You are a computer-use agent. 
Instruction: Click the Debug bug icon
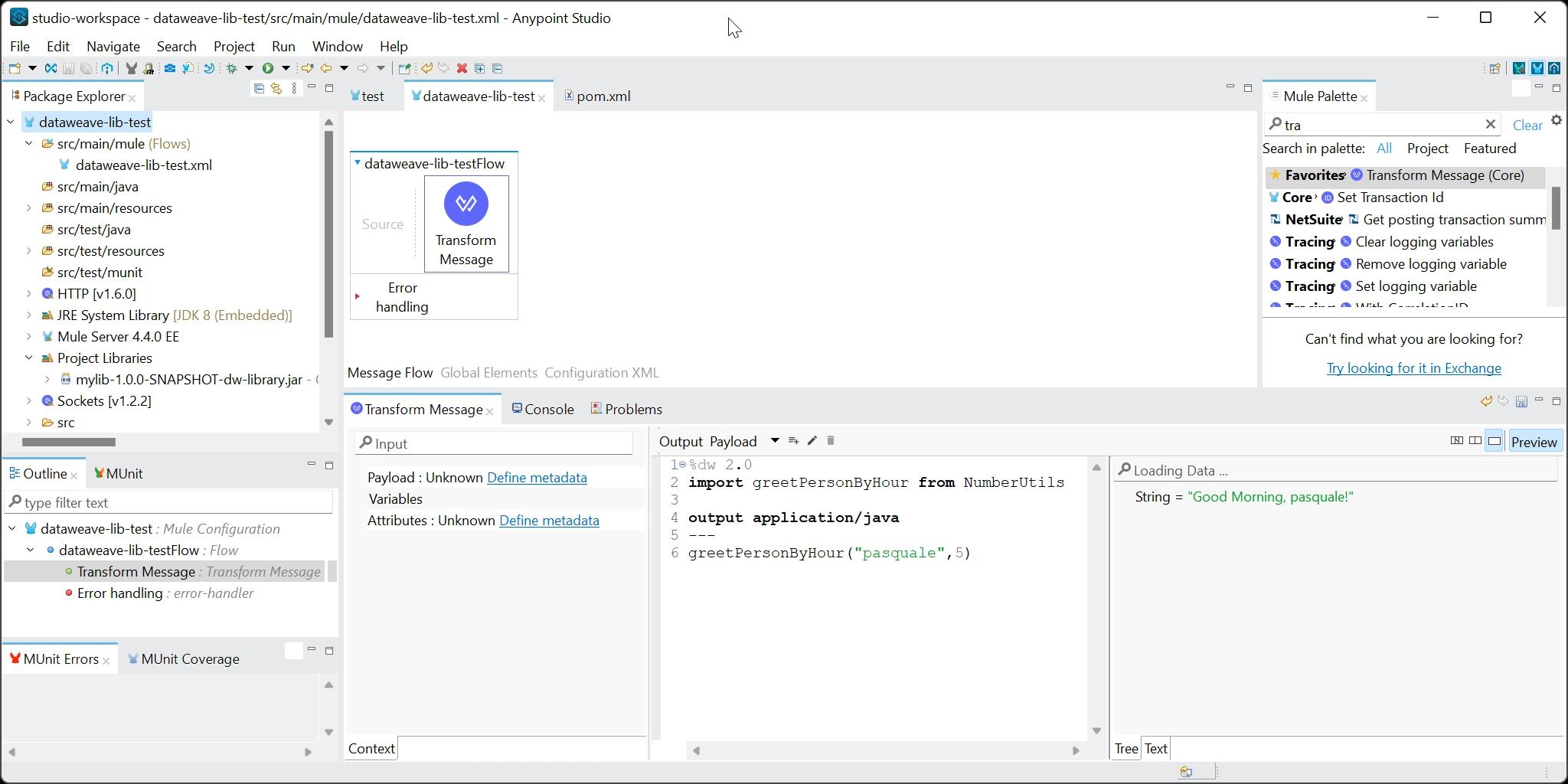pyautogui.click(x=232, y=68)
